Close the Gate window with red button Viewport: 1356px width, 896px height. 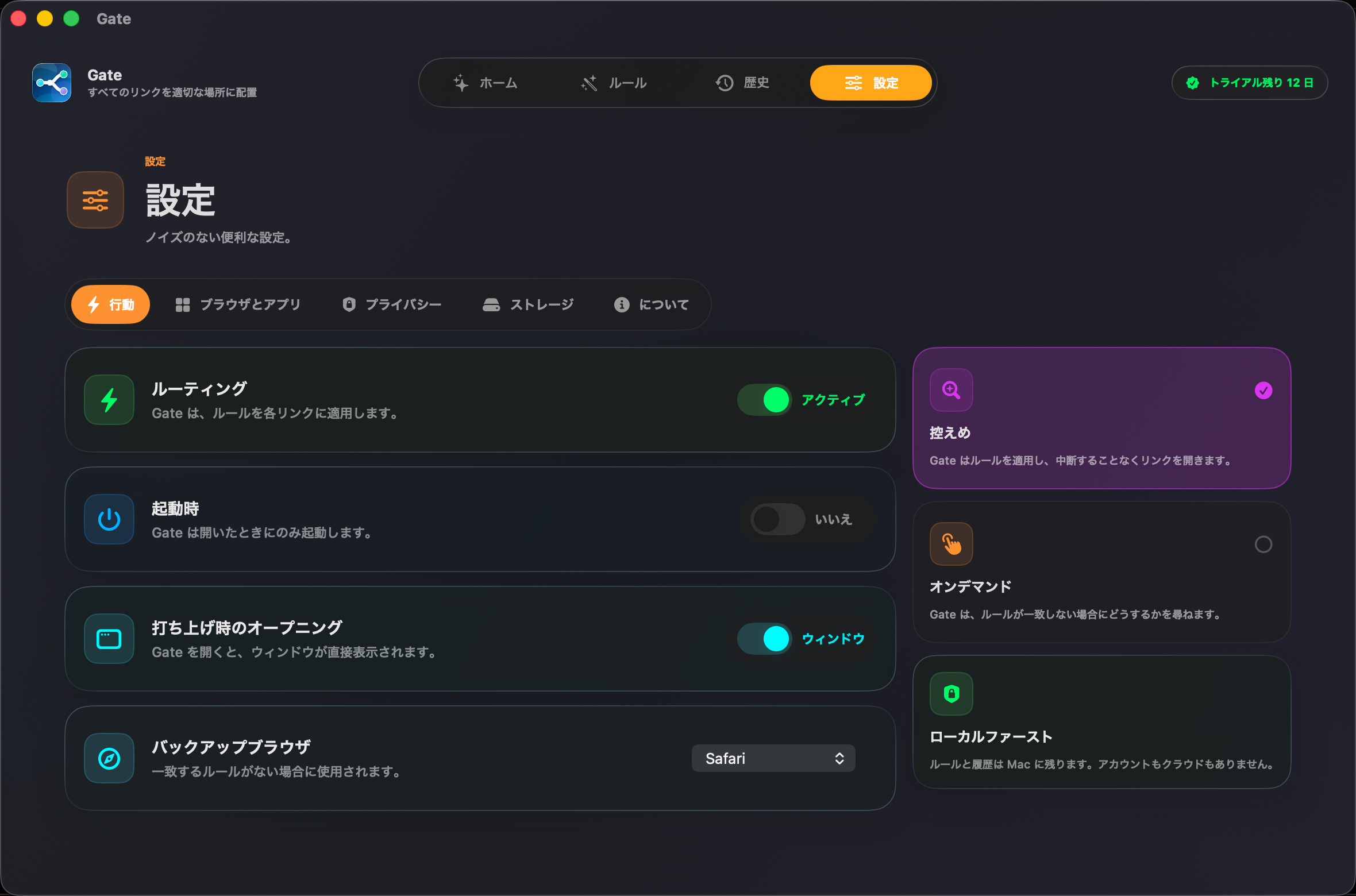coord(19,19)
